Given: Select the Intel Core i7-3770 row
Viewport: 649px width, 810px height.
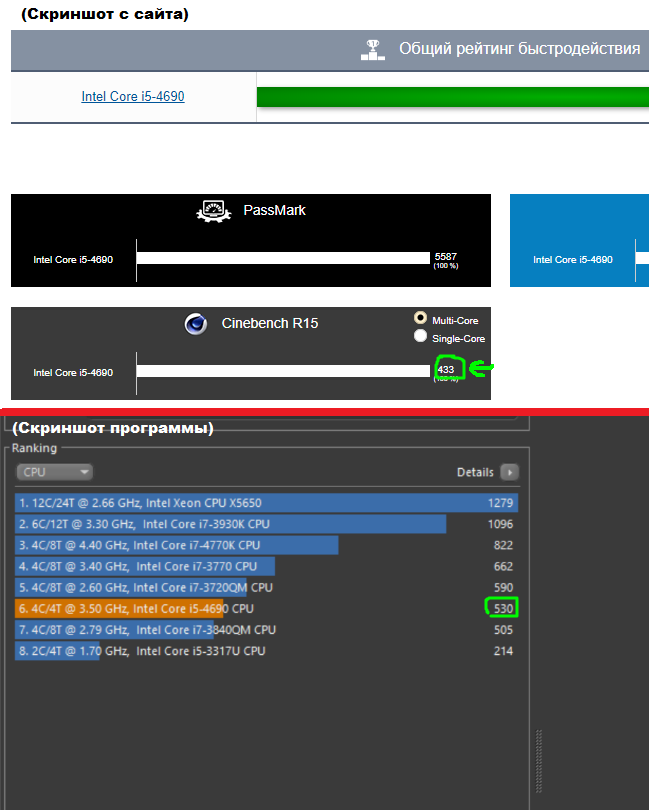Looking at the screenshot, I should [267, 566].
